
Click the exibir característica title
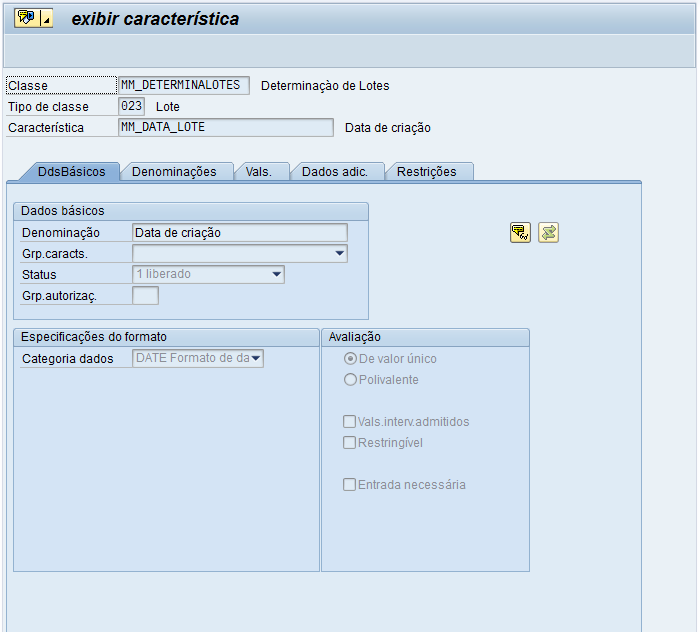155,19
